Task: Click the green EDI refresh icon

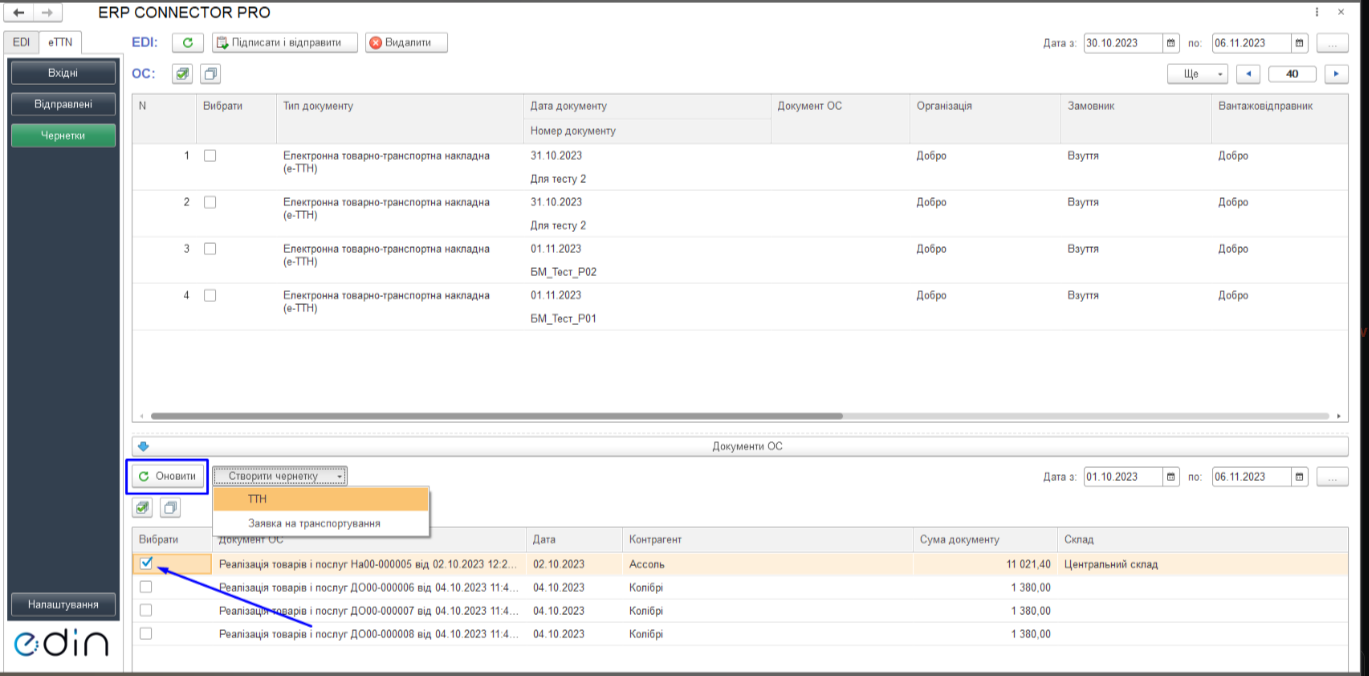Action: [188, 43]
